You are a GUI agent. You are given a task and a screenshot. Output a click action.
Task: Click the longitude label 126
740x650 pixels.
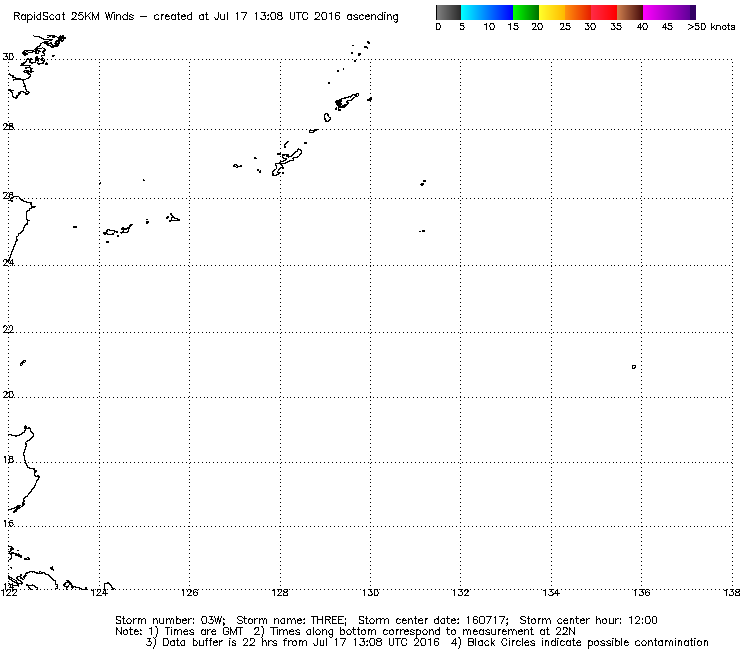pos(189,592)
